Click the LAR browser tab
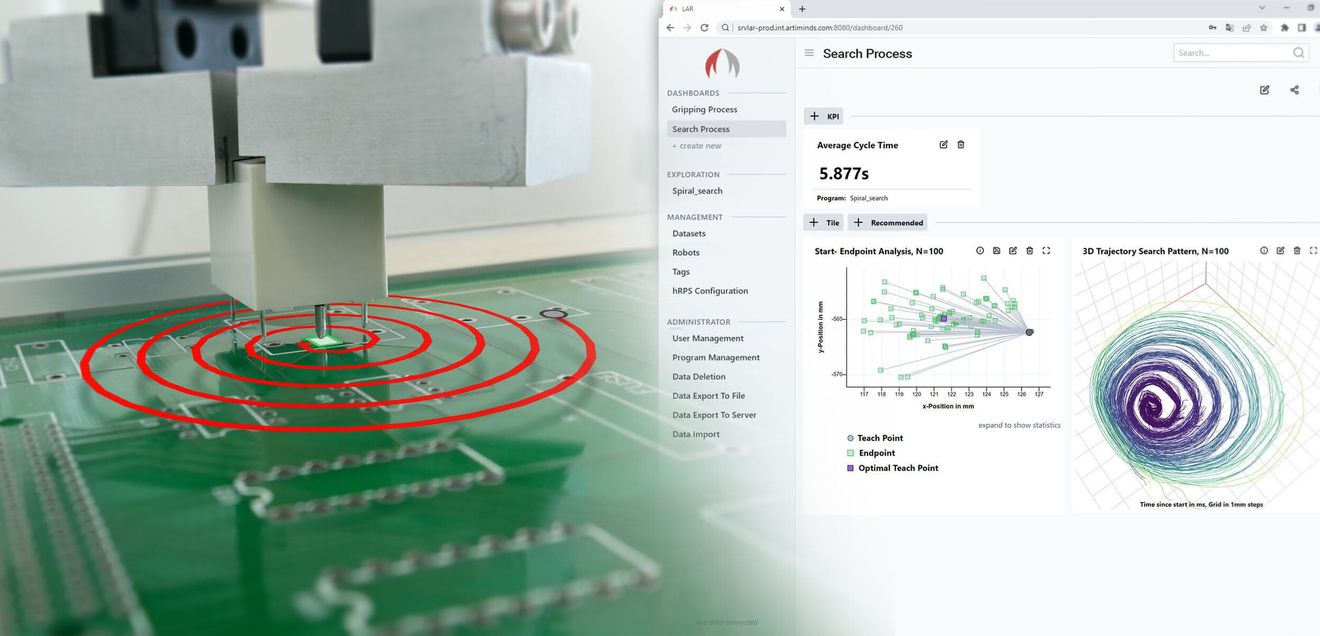Viewport: 1320px width, 636px height. 726,9
